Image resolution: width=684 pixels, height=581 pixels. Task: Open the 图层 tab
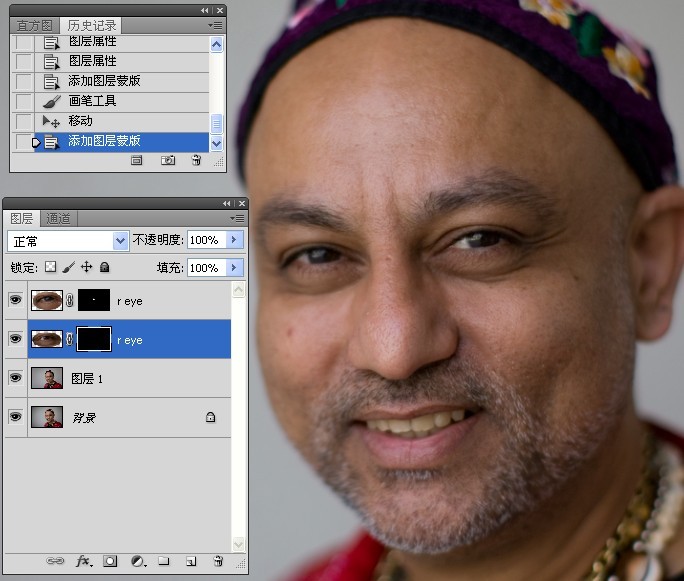pyautogui.click(x=22, y=218)
